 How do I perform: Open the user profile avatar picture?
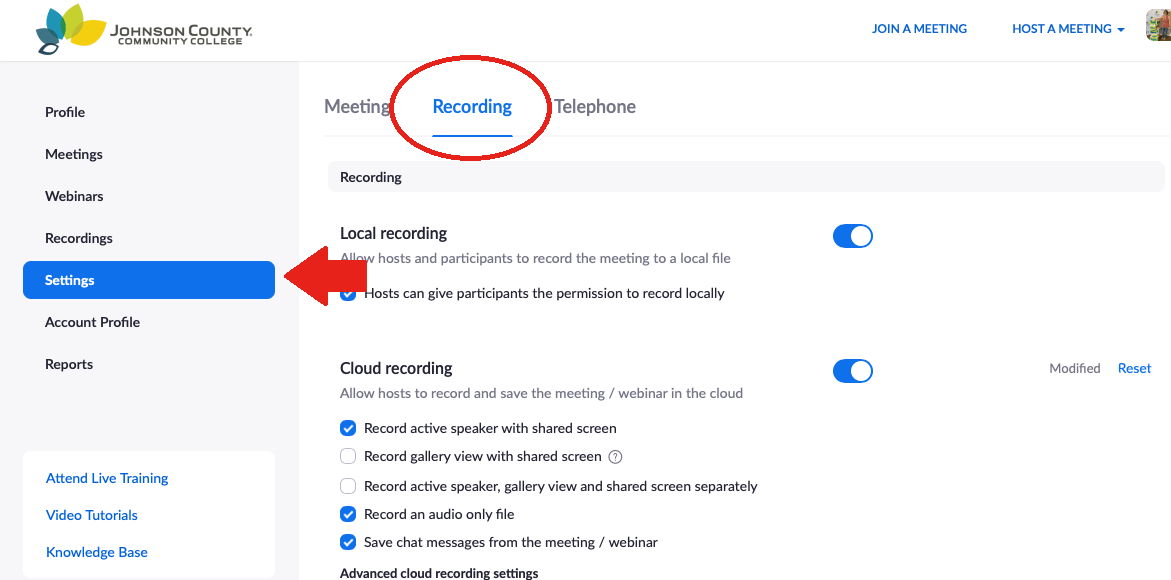point(1158,26)
